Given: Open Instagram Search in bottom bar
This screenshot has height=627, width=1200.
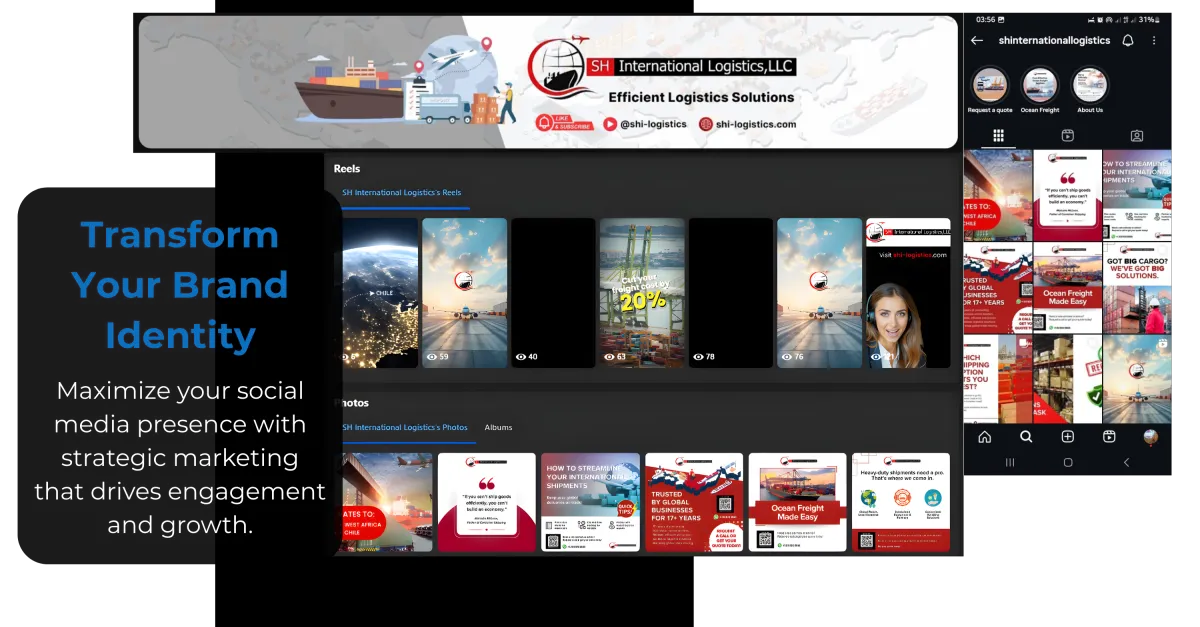Looking at the screenshot, I should [1026, 437].
